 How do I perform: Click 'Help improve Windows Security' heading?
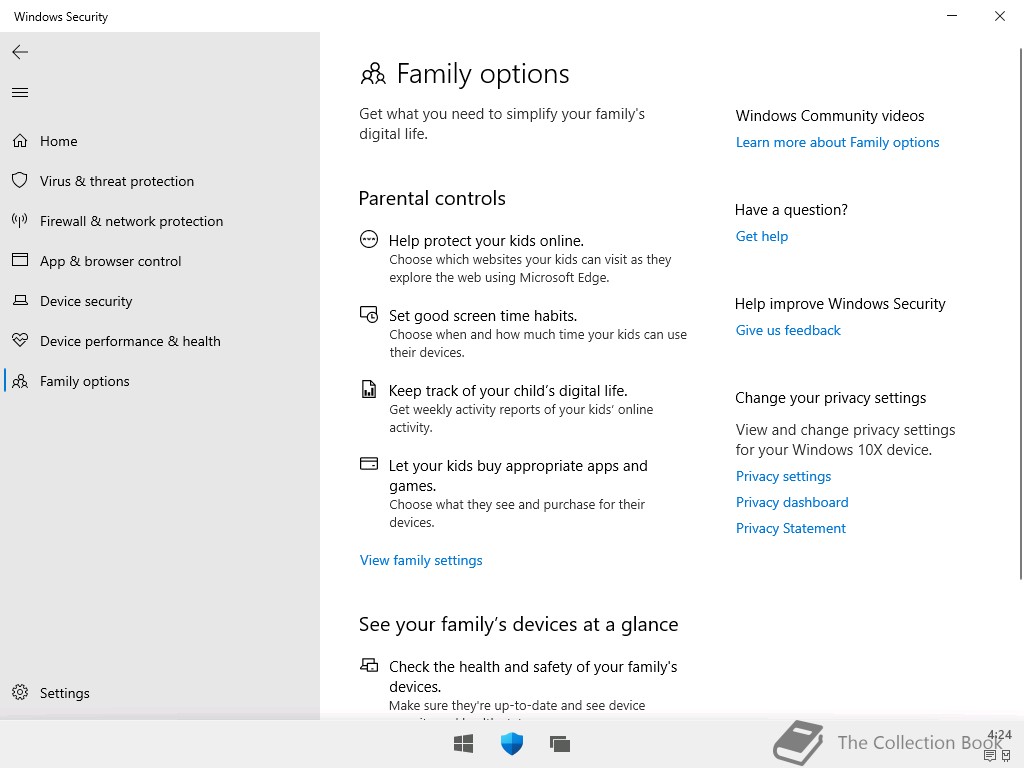840,304
